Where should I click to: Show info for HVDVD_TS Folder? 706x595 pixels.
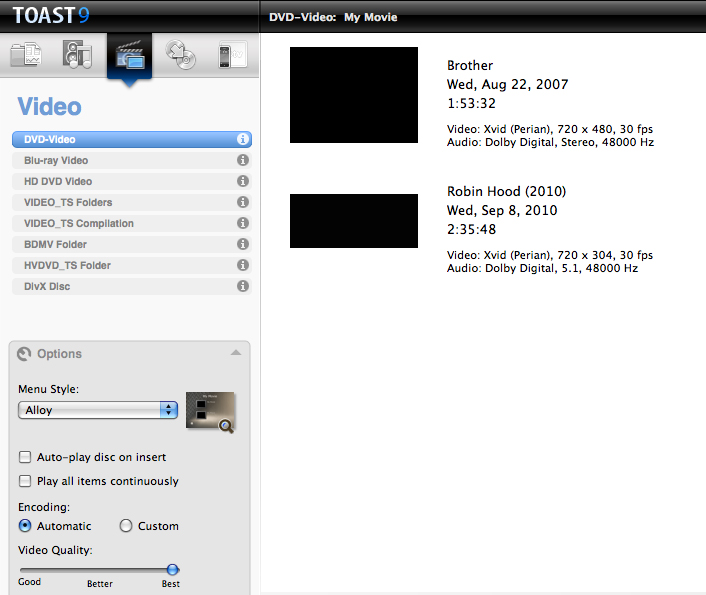click(243, 265)
